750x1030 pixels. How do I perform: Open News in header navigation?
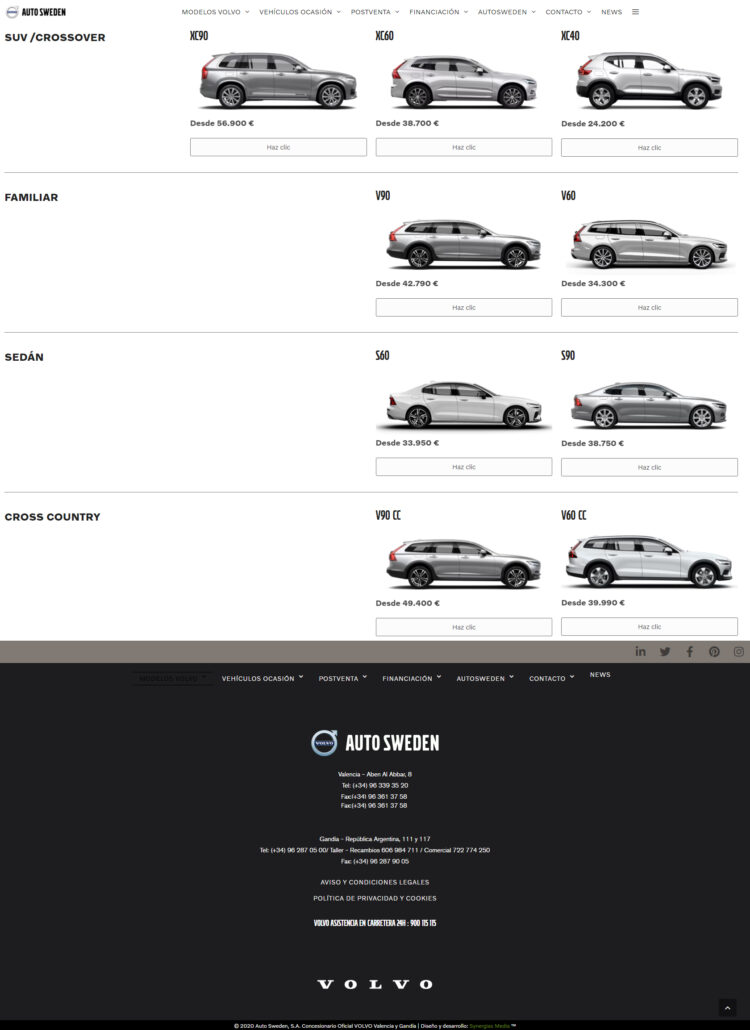tap(611, 12)
